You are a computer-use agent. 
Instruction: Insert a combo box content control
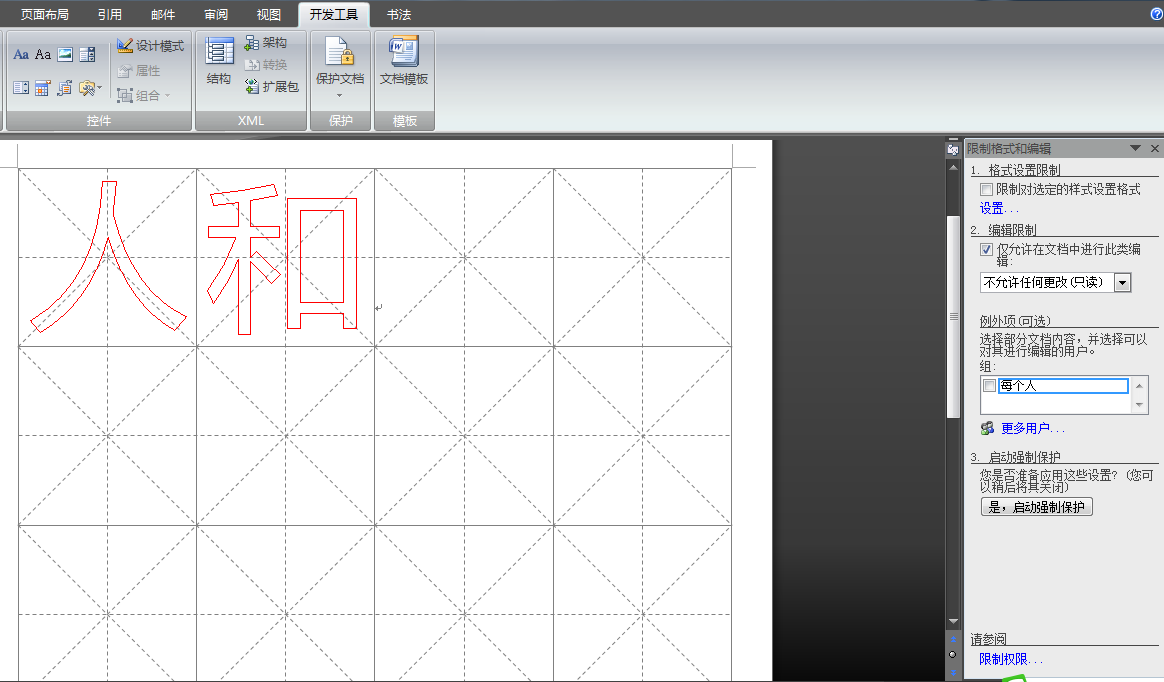point(87,54)
